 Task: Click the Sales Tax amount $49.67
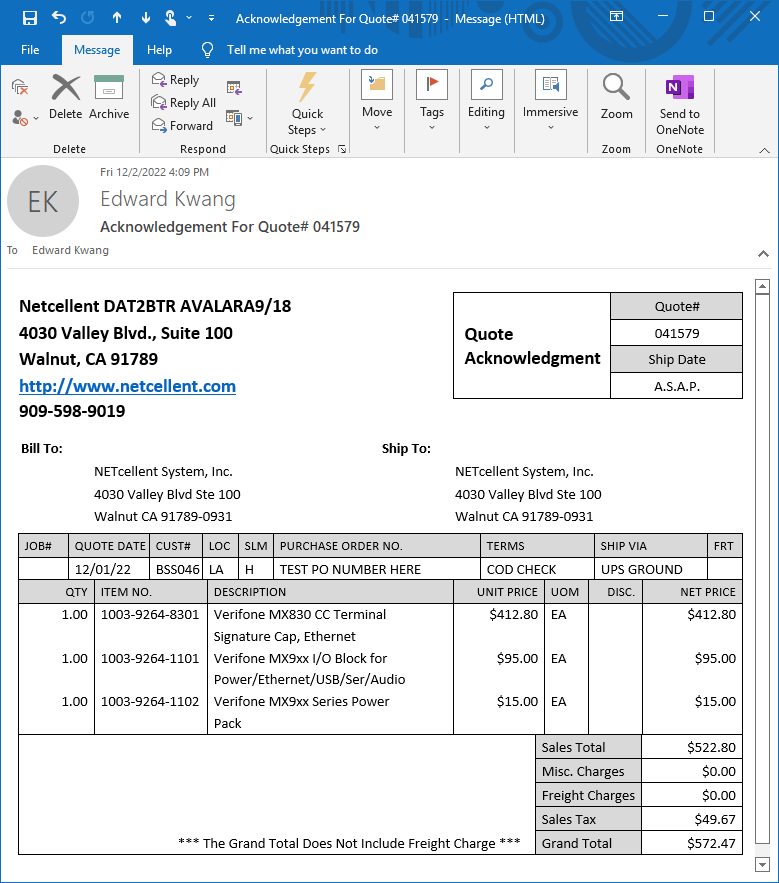tap(715, 819)
